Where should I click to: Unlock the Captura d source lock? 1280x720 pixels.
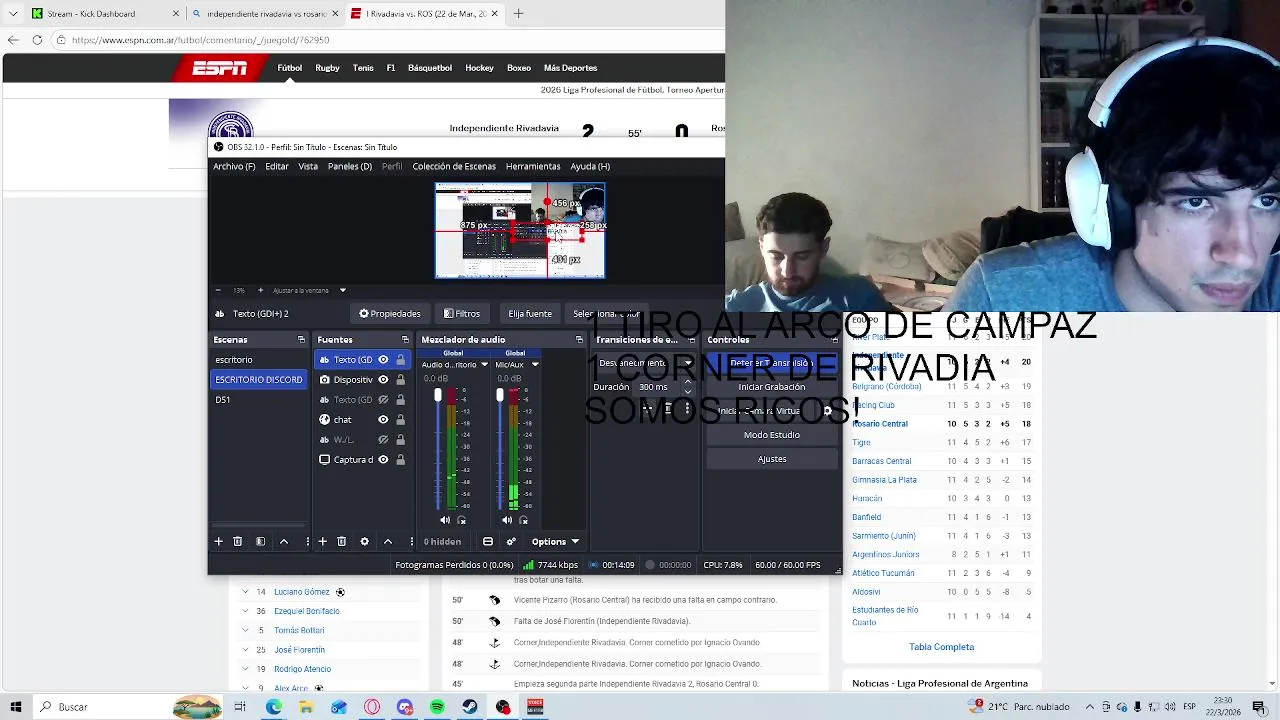pyautogui.click(x=400, y=460)
